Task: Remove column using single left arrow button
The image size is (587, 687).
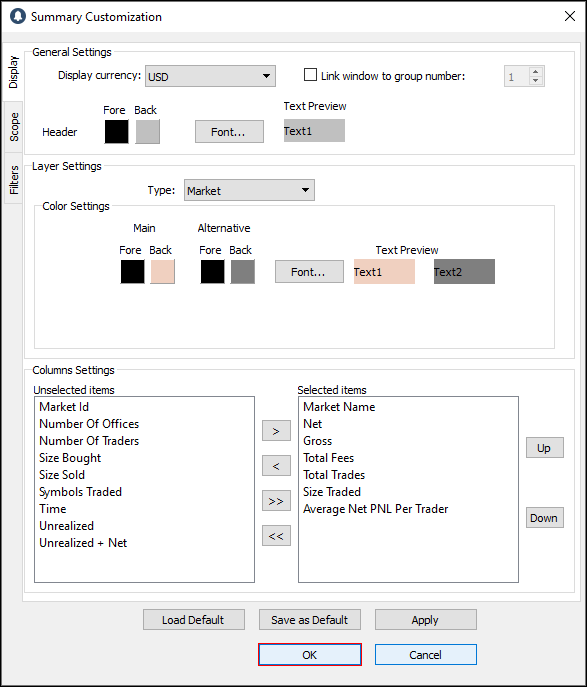Action: coord(276,465)
